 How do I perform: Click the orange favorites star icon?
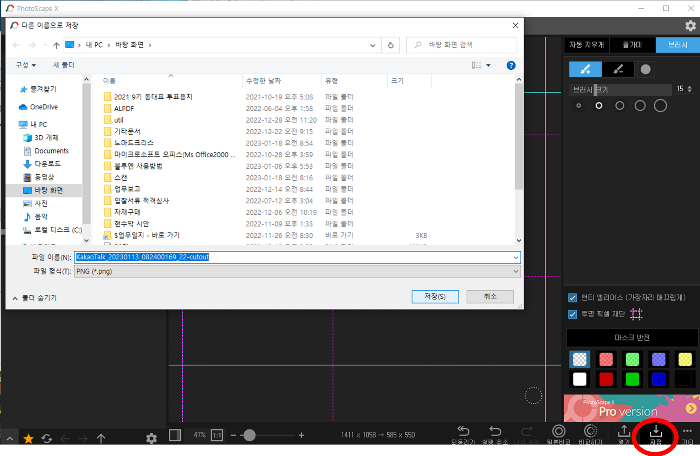pyautogui.click(x=29, y=439)
